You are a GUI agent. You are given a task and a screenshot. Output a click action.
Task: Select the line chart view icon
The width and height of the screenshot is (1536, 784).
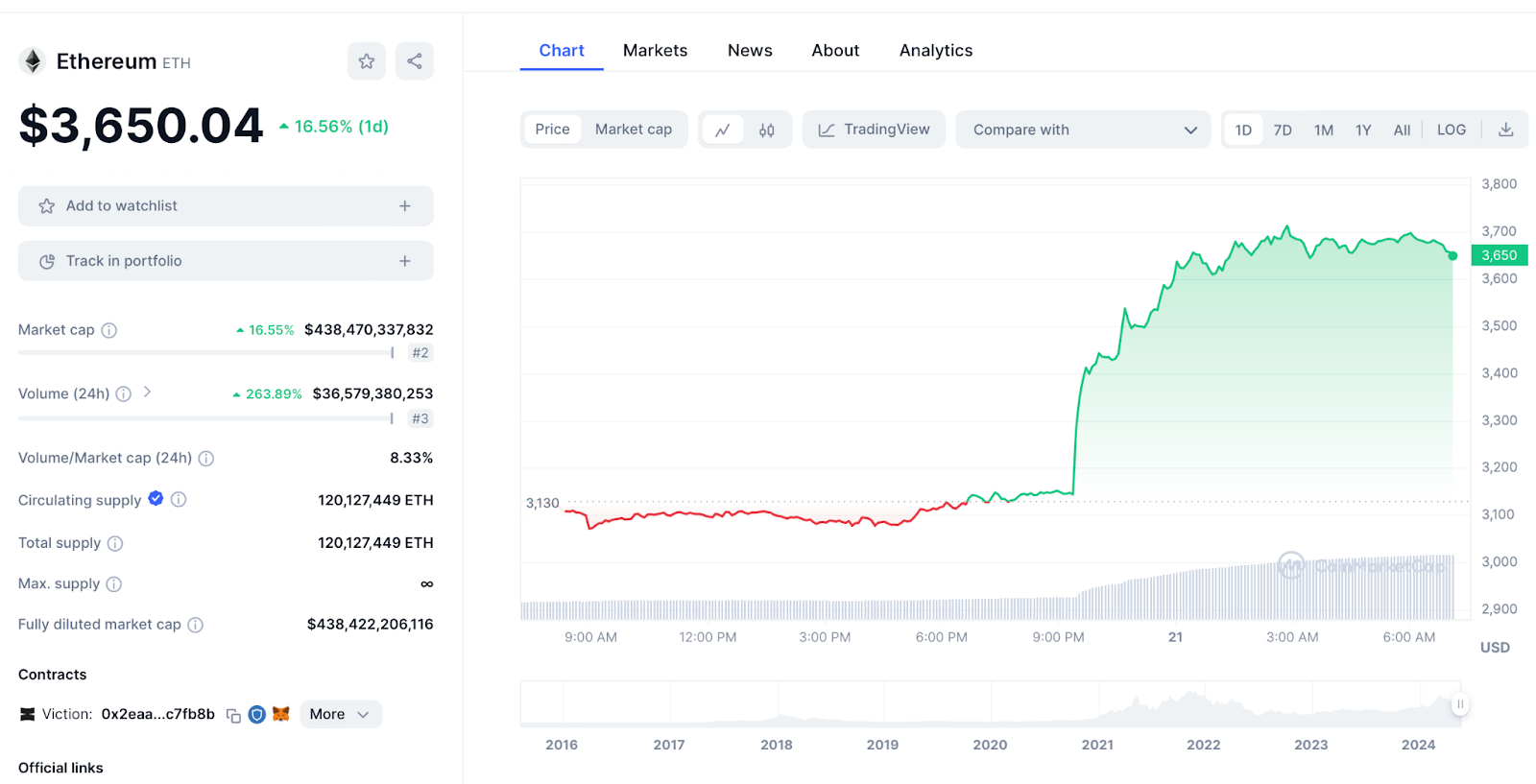pyautogui.click(x=723, y=130)
